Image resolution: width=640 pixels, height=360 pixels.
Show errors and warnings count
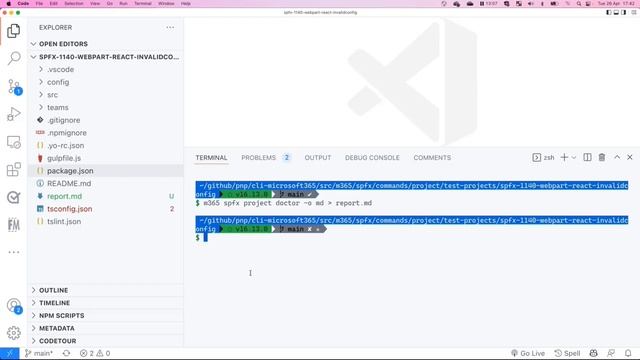[95, 353]
